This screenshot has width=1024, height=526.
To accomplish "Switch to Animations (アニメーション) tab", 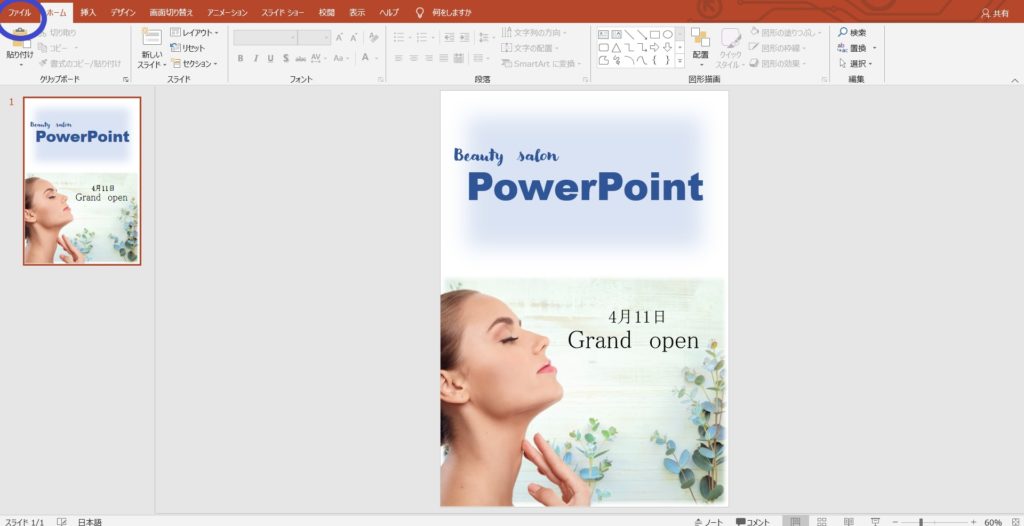I will tap(227, 12).
